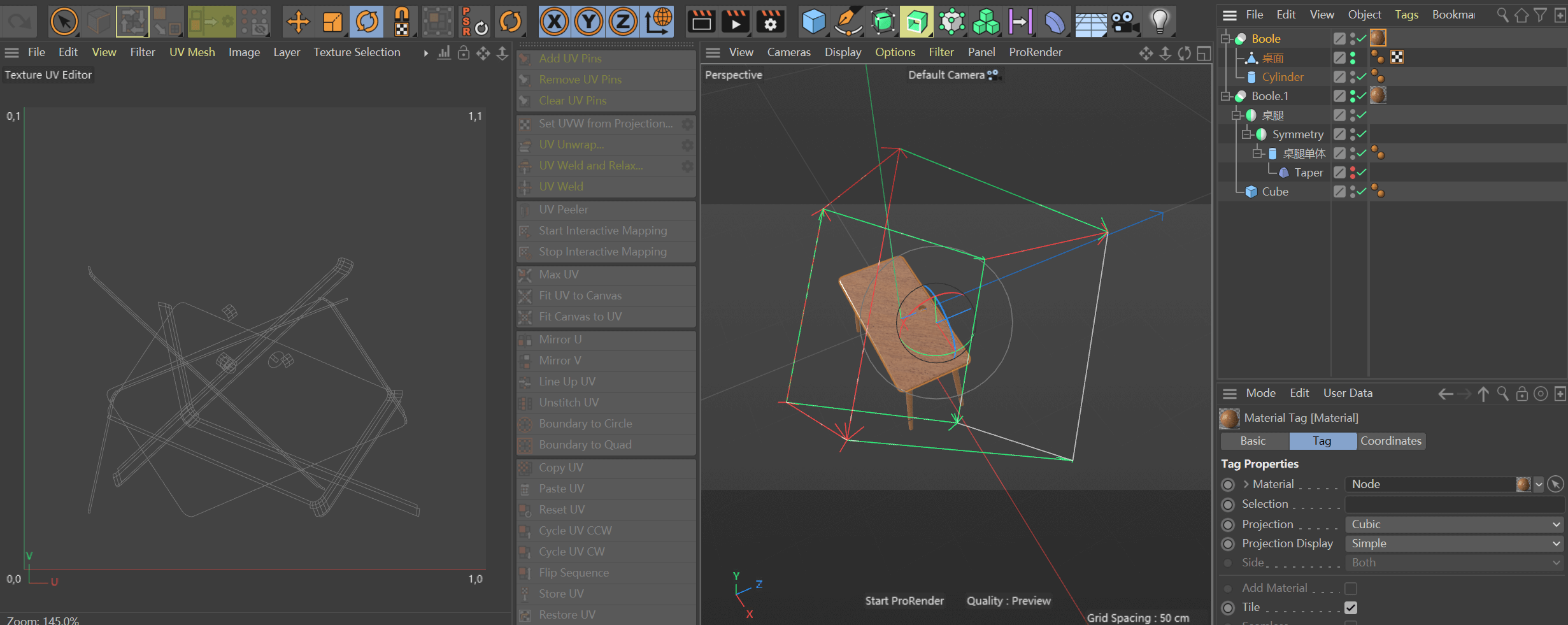The height and width of the screenshot is (625, 1568).
Task: Click Start ProRender in viewport
Action: point(904,601)
